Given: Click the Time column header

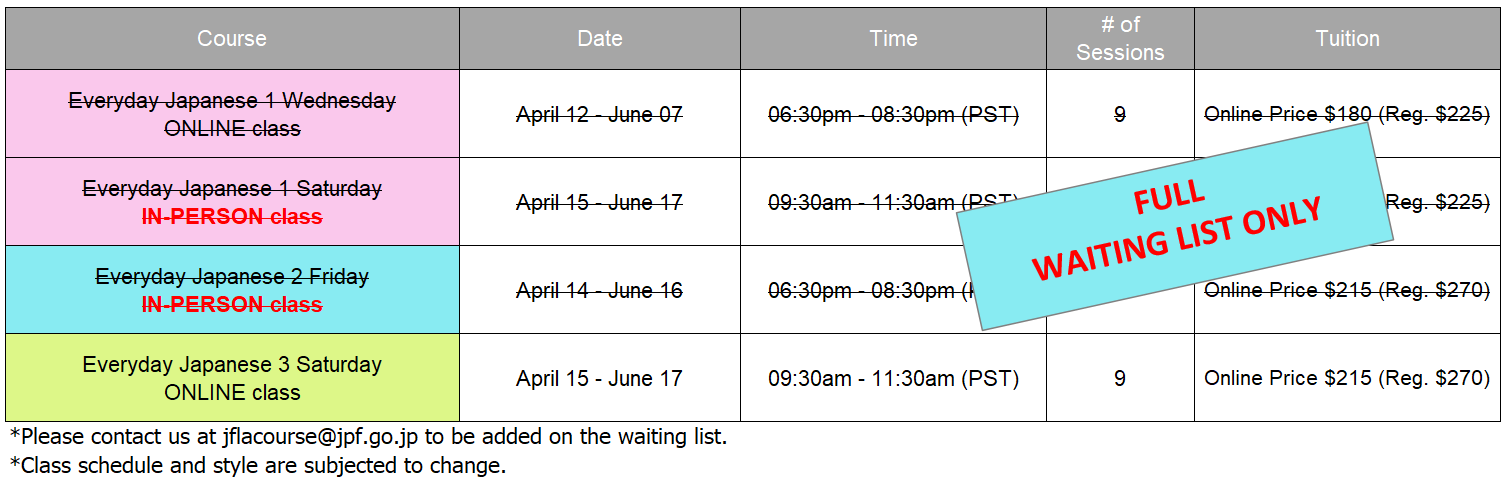Looking at the screenshot, I should 893,39.
